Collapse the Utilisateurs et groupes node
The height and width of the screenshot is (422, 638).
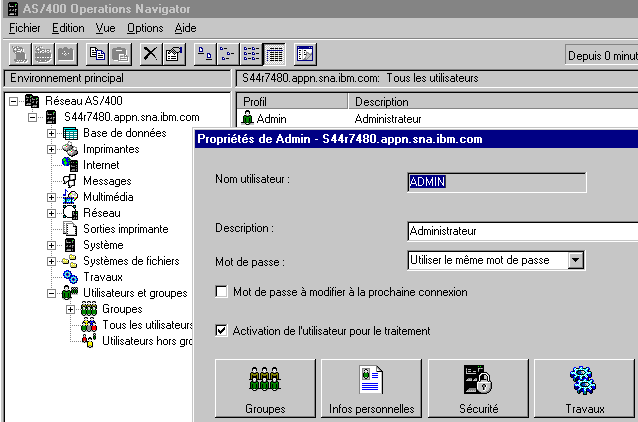pos(51,293)
